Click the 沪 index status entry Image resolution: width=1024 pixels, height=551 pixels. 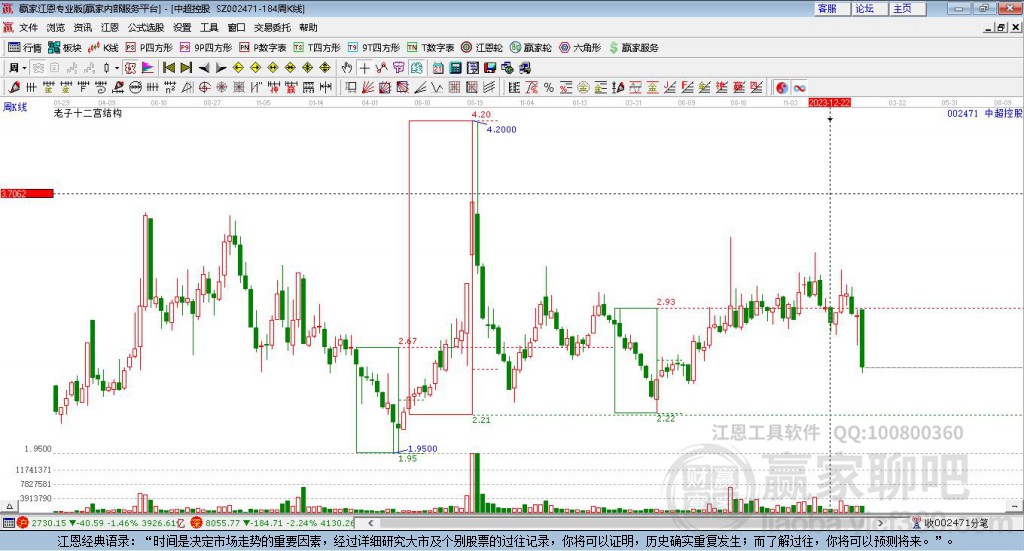(103, 522)
